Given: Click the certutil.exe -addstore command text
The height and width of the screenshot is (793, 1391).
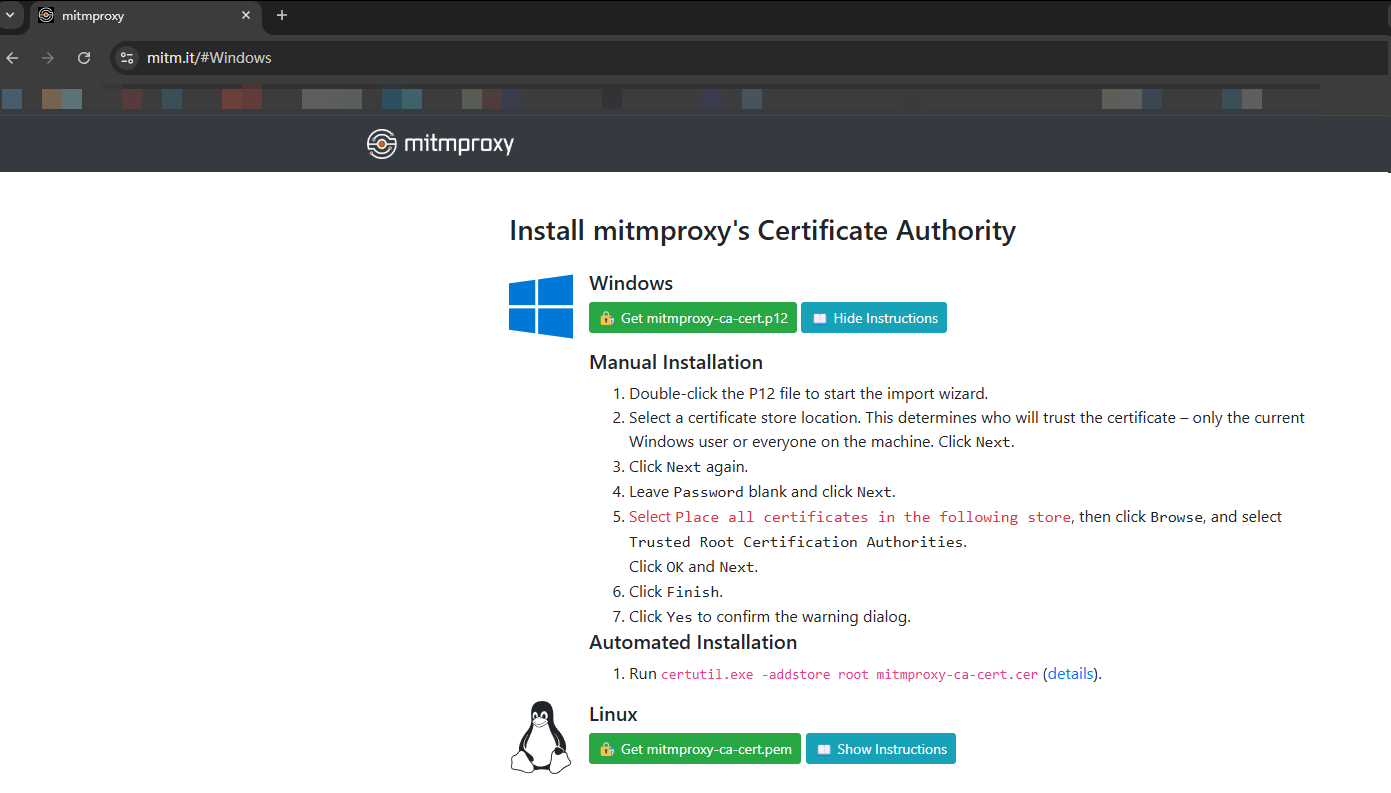Looking at the screenshot, I should click(x=849, y=674).
